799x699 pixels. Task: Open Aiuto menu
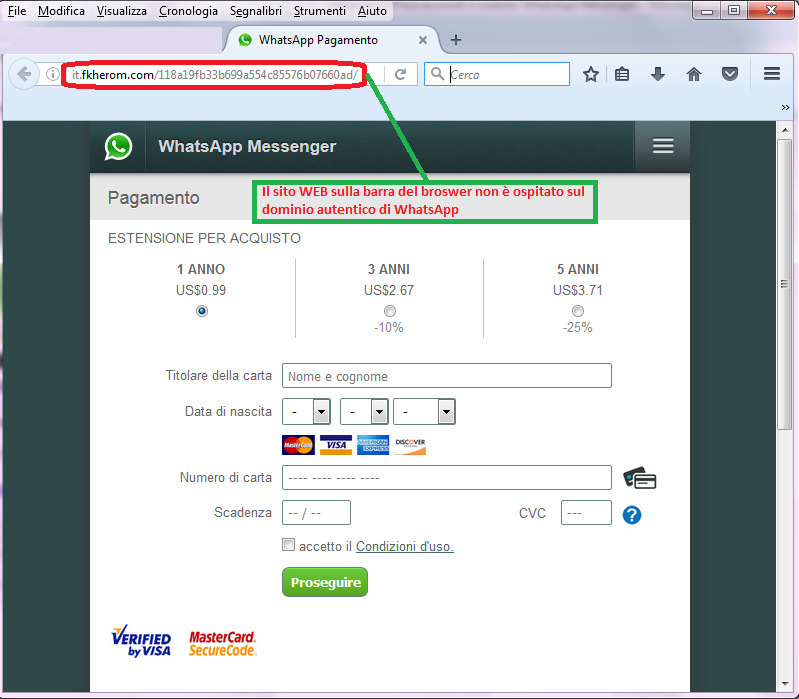tap(372, 11)
